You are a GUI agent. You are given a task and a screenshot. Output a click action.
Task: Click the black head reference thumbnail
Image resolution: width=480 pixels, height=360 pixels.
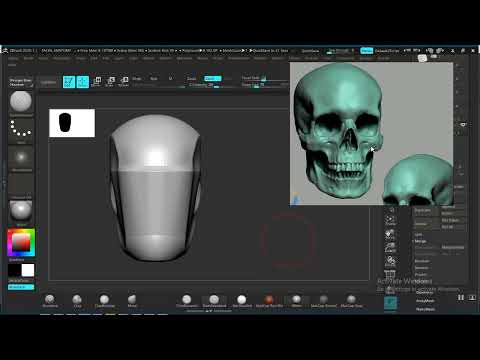point(72,123)
